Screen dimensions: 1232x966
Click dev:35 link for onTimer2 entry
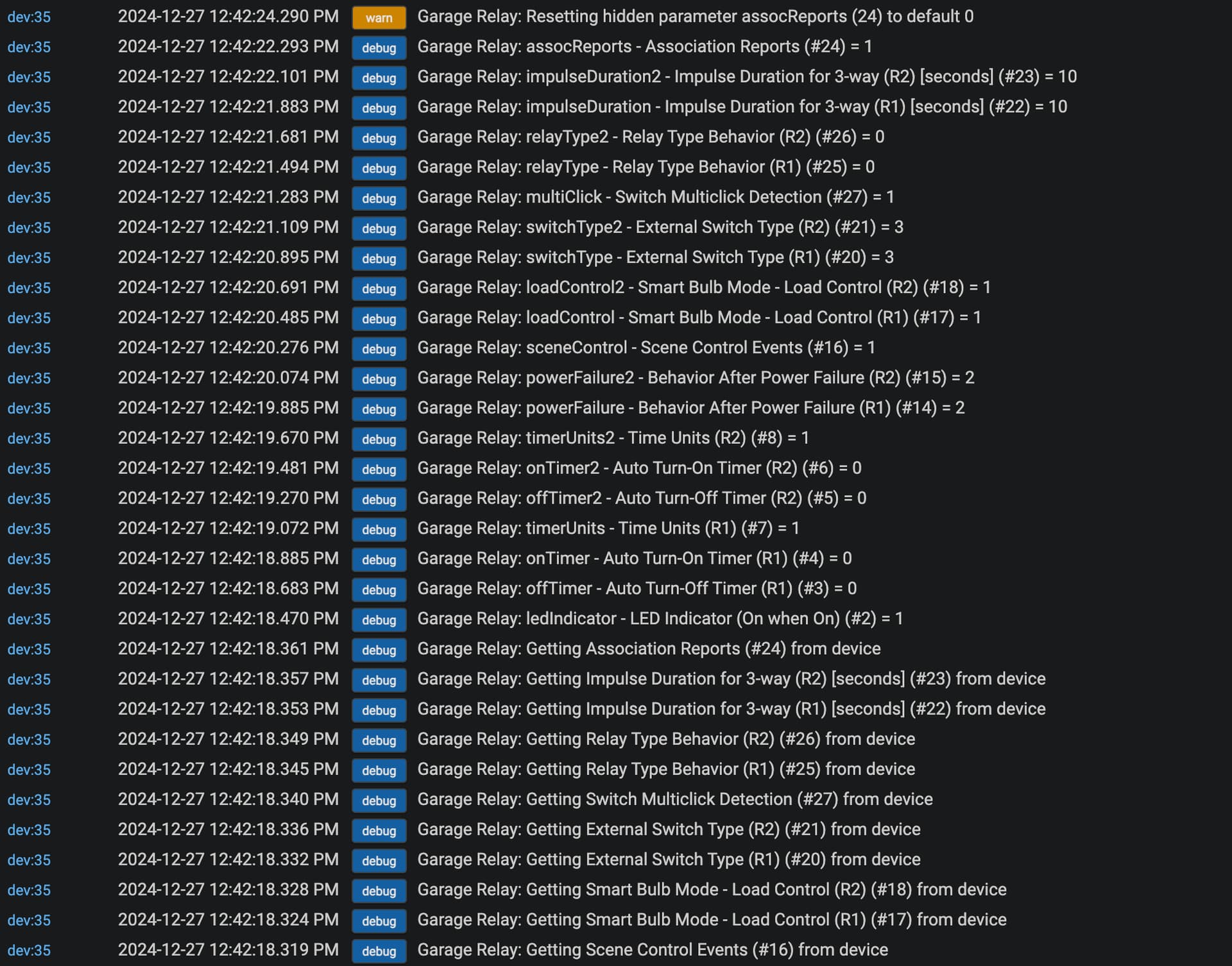pos(29,469)
